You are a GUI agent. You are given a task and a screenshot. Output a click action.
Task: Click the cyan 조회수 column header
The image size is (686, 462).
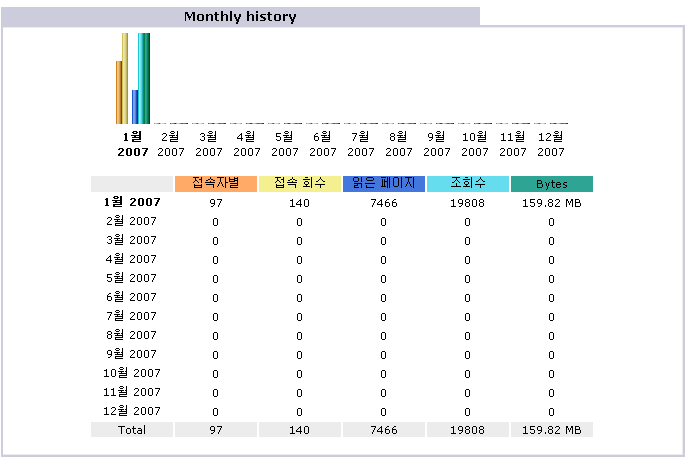[x=467, y=183]
